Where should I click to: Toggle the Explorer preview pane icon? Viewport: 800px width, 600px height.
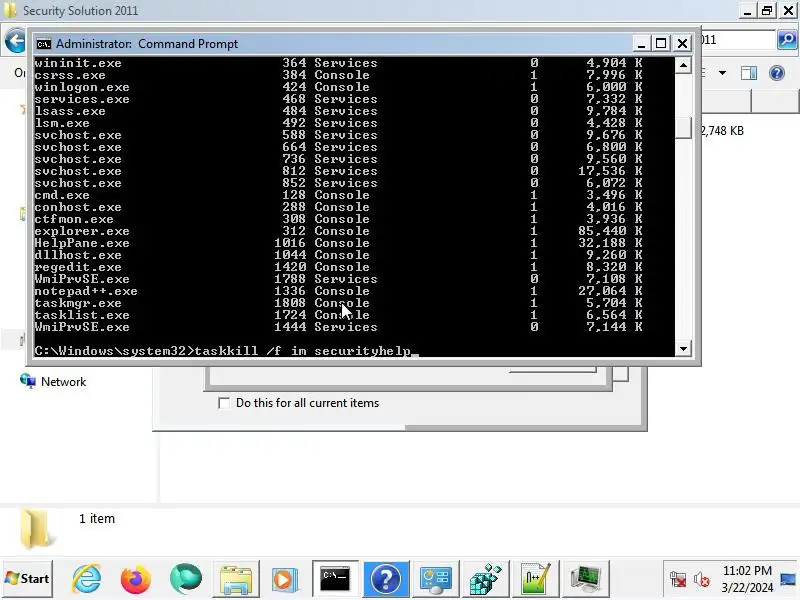point(748,73)
